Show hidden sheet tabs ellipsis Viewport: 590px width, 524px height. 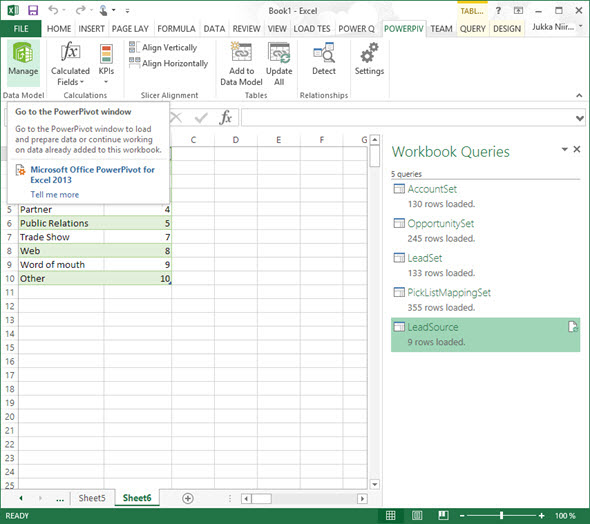point(59,499)
